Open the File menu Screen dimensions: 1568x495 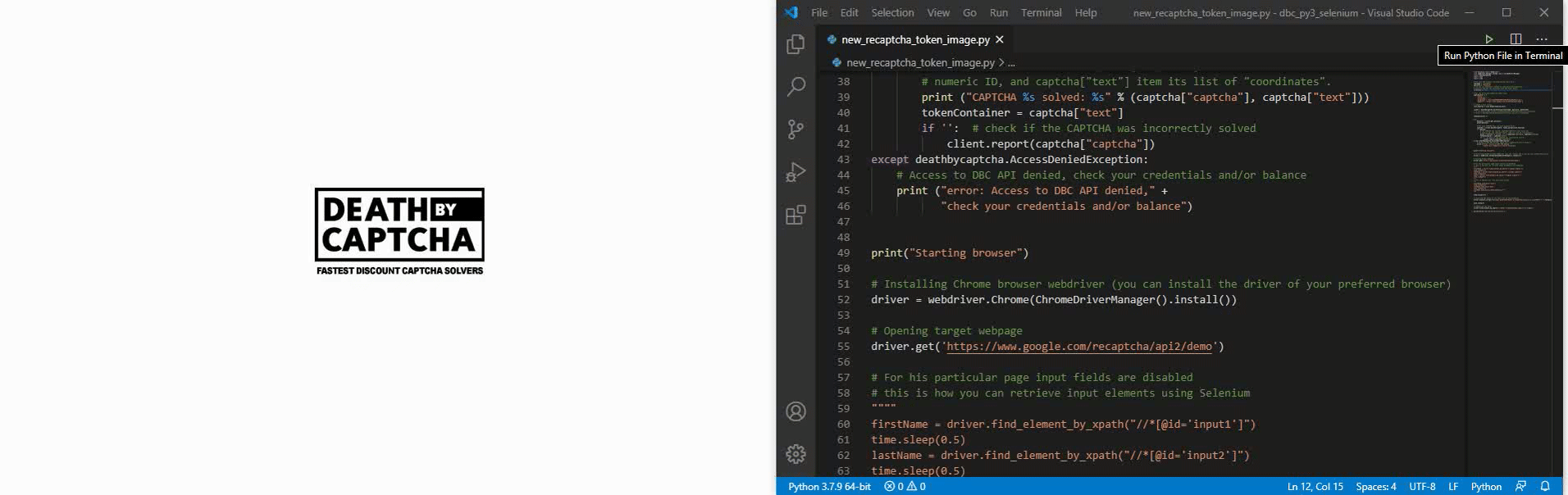pyautogui.click(x=818, y=12)
